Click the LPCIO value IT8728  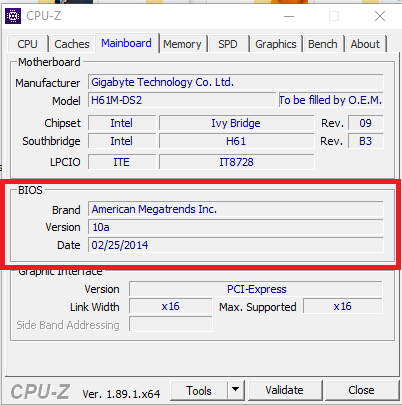tap(236, 162)
